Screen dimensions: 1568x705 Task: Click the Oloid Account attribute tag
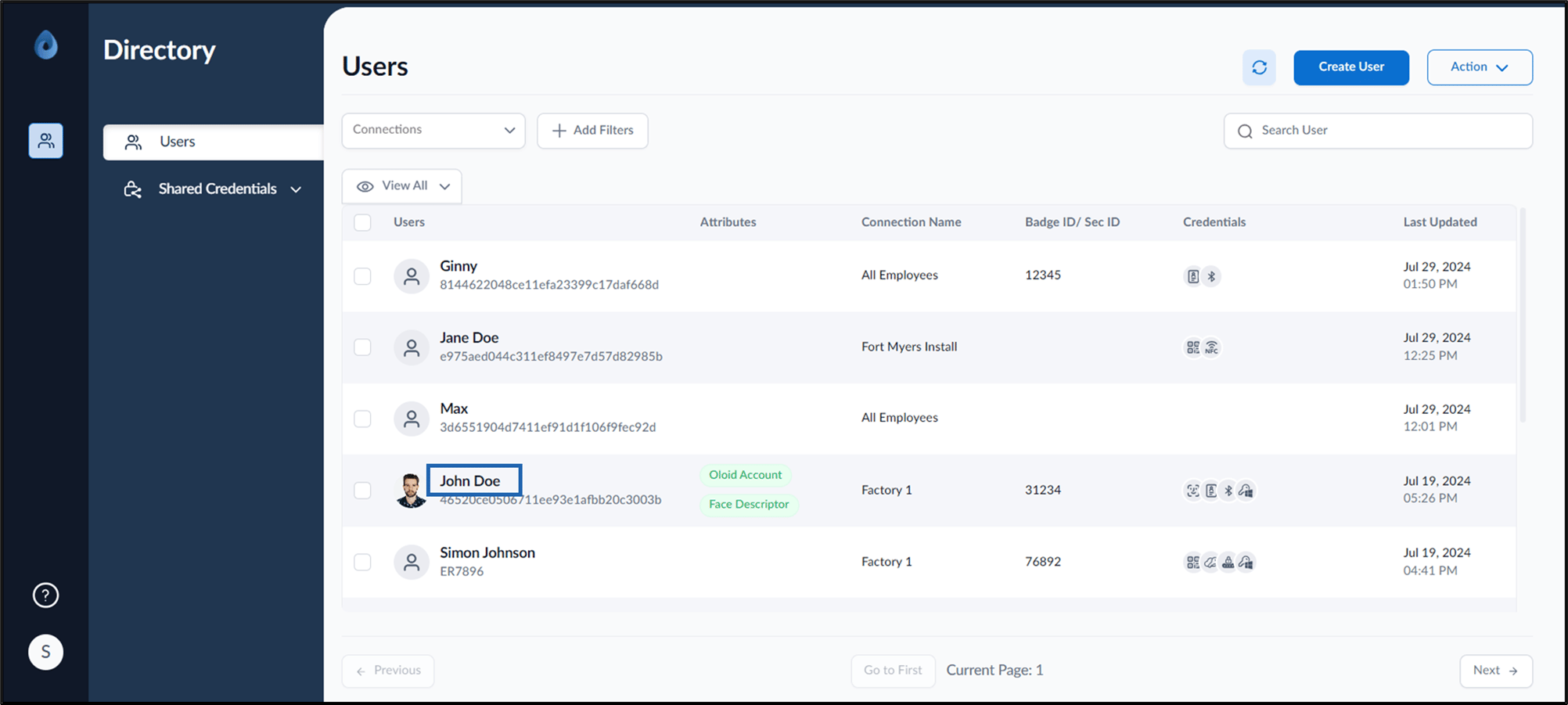coord(745,475)
